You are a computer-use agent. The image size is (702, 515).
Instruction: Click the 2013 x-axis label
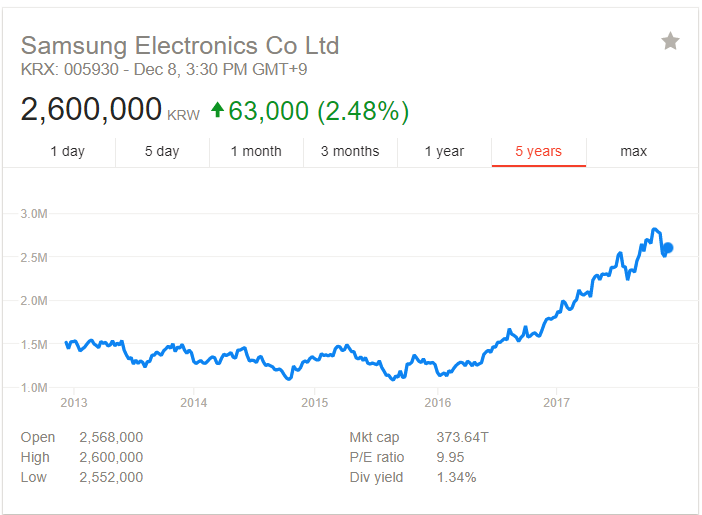pyautogui.click(x=74, y=403)
